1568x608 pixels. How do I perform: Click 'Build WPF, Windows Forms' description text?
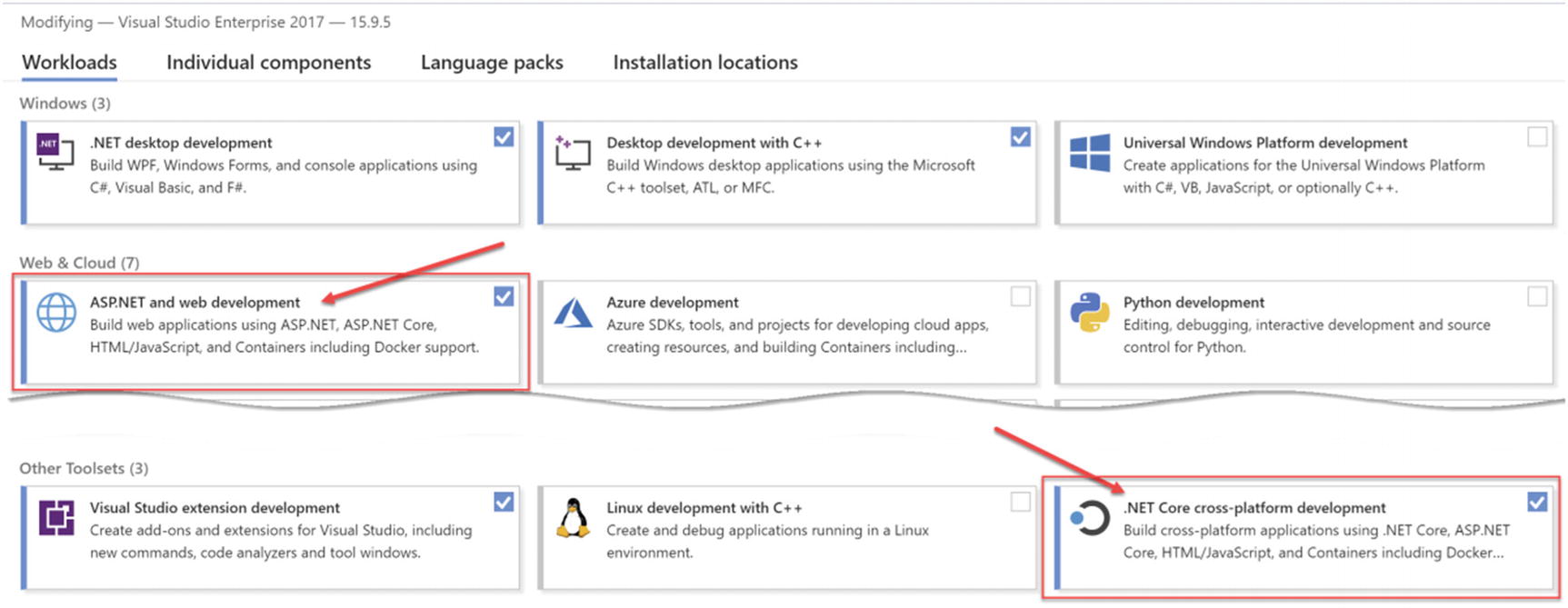pos(284,176)
